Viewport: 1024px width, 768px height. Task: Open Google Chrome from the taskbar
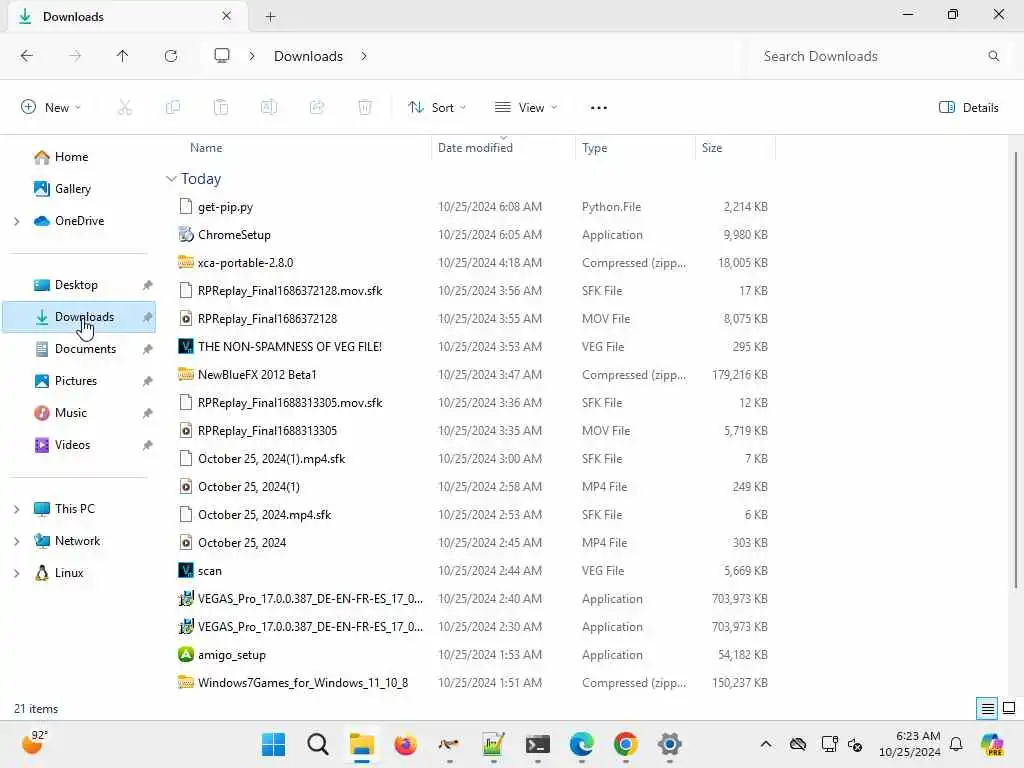tap(626, 744)
